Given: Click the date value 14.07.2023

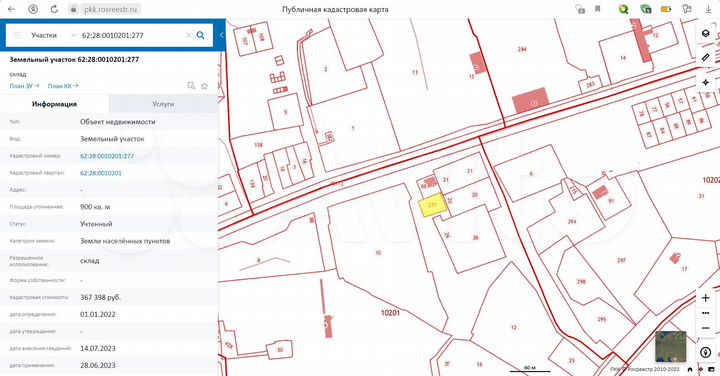Looking at the screenshot, I should 98,348.
